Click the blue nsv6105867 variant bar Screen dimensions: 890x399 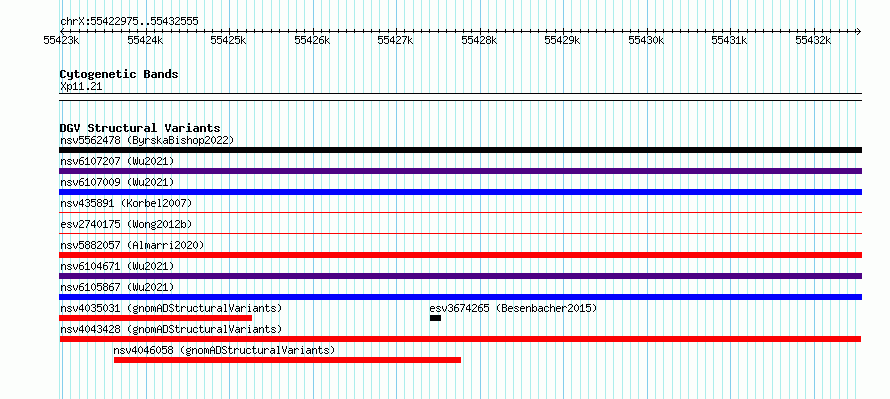pos(460,297)
